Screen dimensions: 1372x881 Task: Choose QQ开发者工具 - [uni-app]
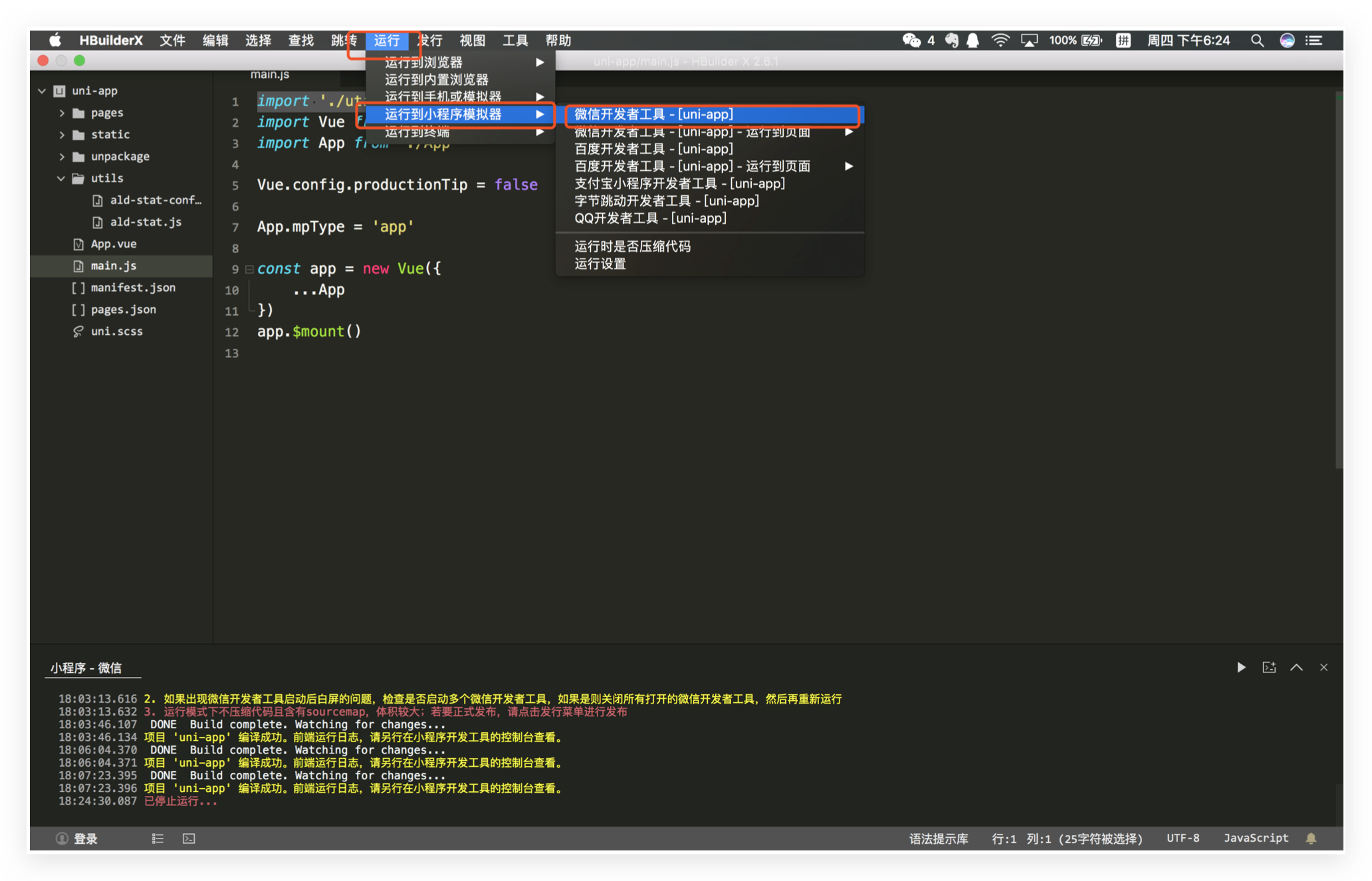[x=710, y=218]
